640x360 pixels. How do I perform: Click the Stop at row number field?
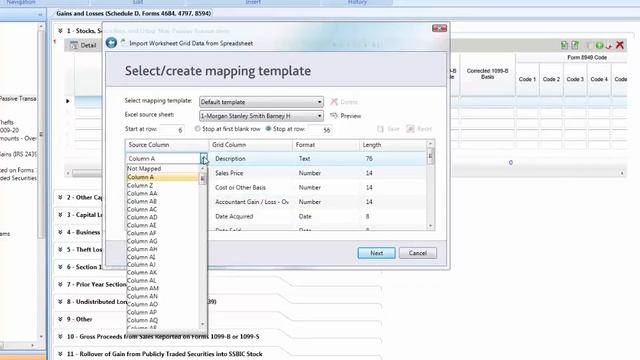pyautogui.click(x=320, y=130)
